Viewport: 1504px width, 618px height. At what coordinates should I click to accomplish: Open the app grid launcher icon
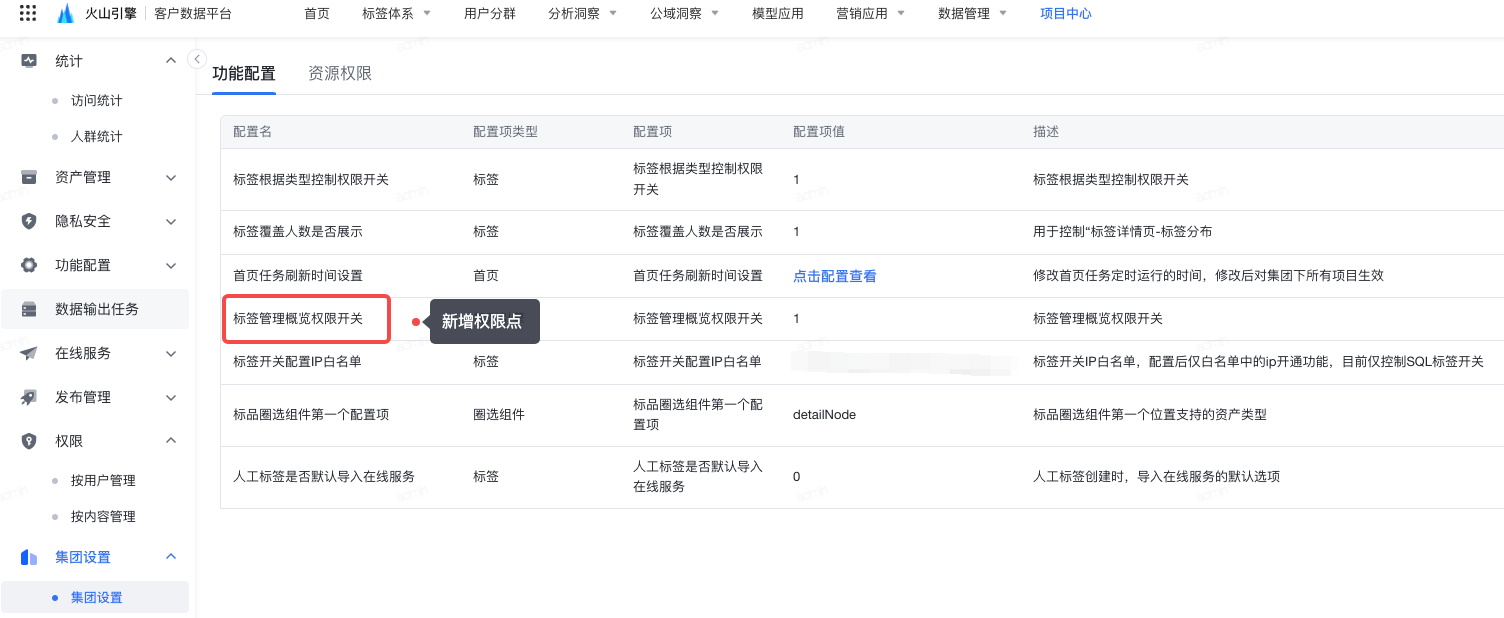[x=28, y=14]
